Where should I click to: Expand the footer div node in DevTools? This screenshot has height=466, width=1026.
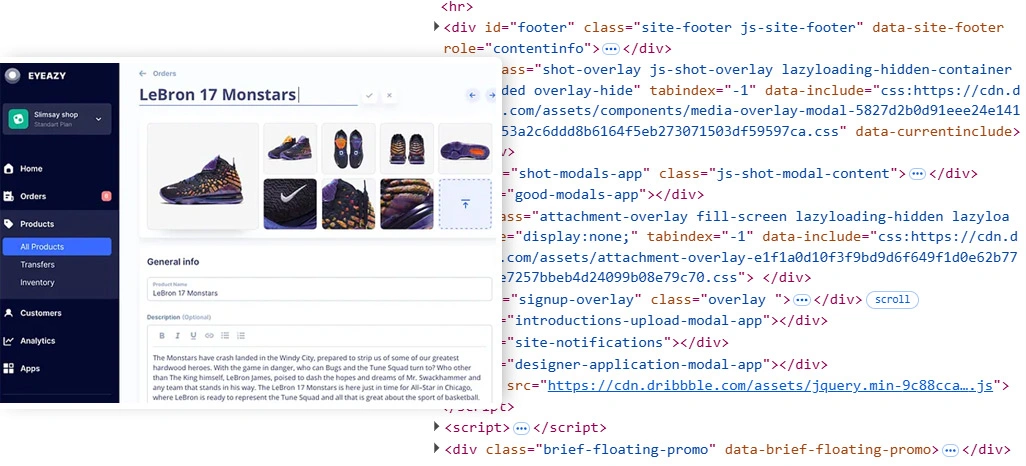pos(436,27)
